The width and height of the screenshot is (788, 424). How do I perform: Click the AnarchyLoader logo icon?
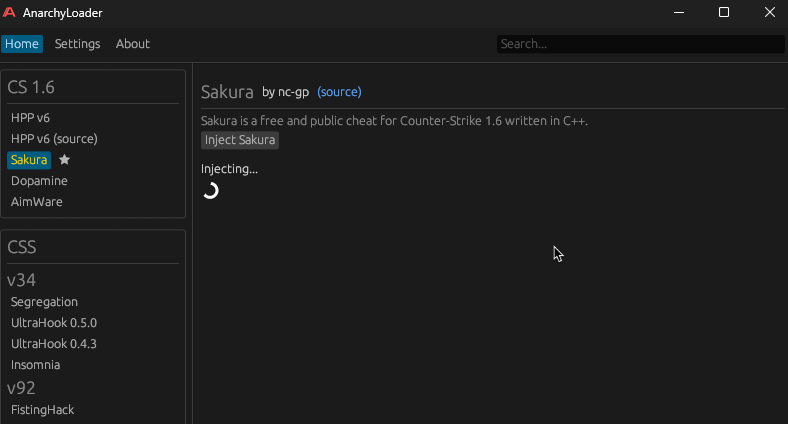click(x=9, y=12)
